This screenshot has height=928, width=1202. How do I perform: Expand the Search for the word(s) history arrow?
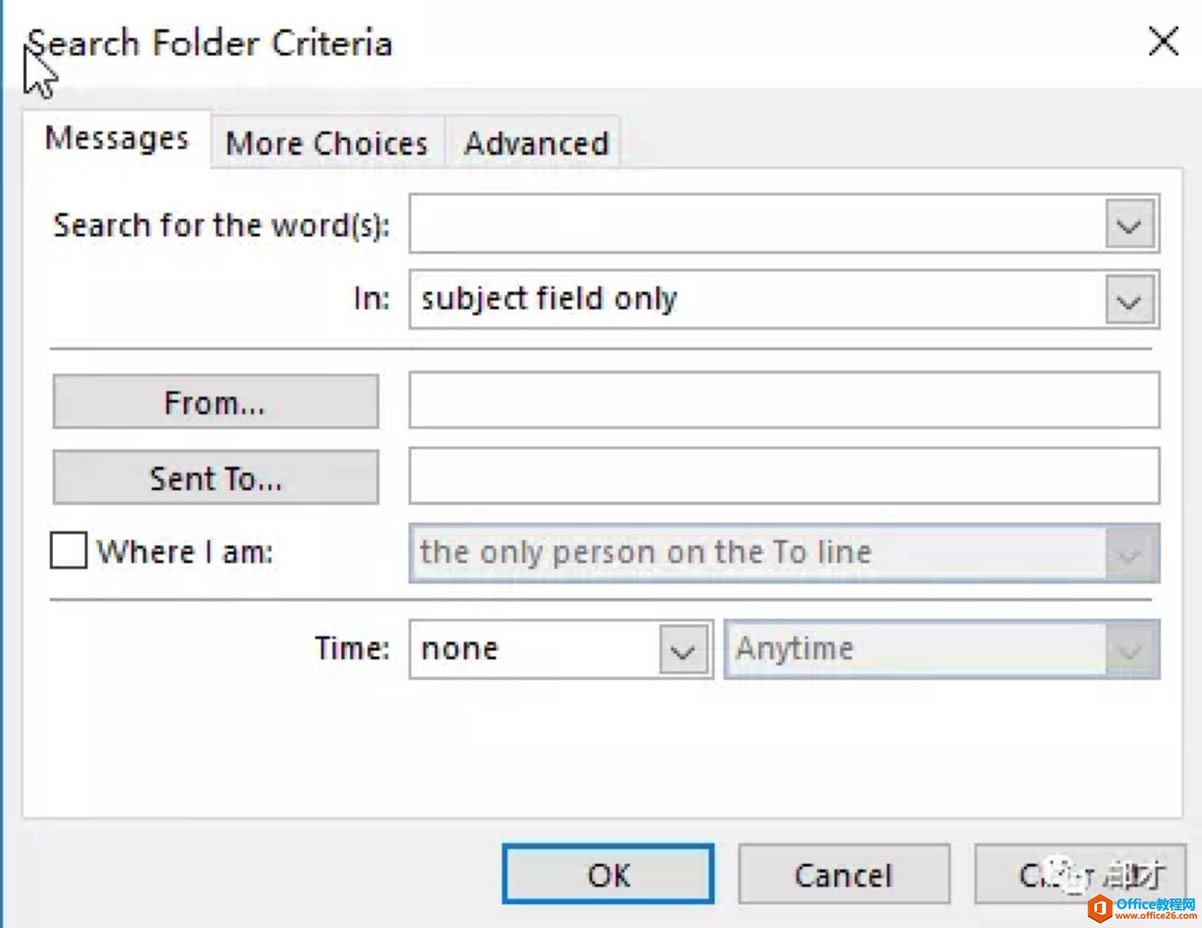tap(1130, 225)
